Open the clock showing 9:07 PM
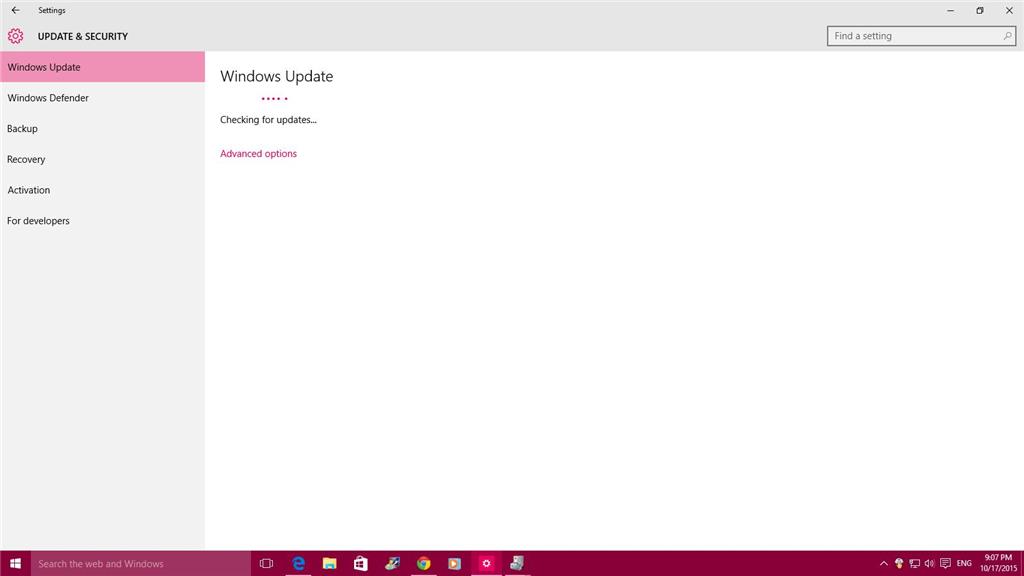This screenshot has width=1024, height=576. 998,563
